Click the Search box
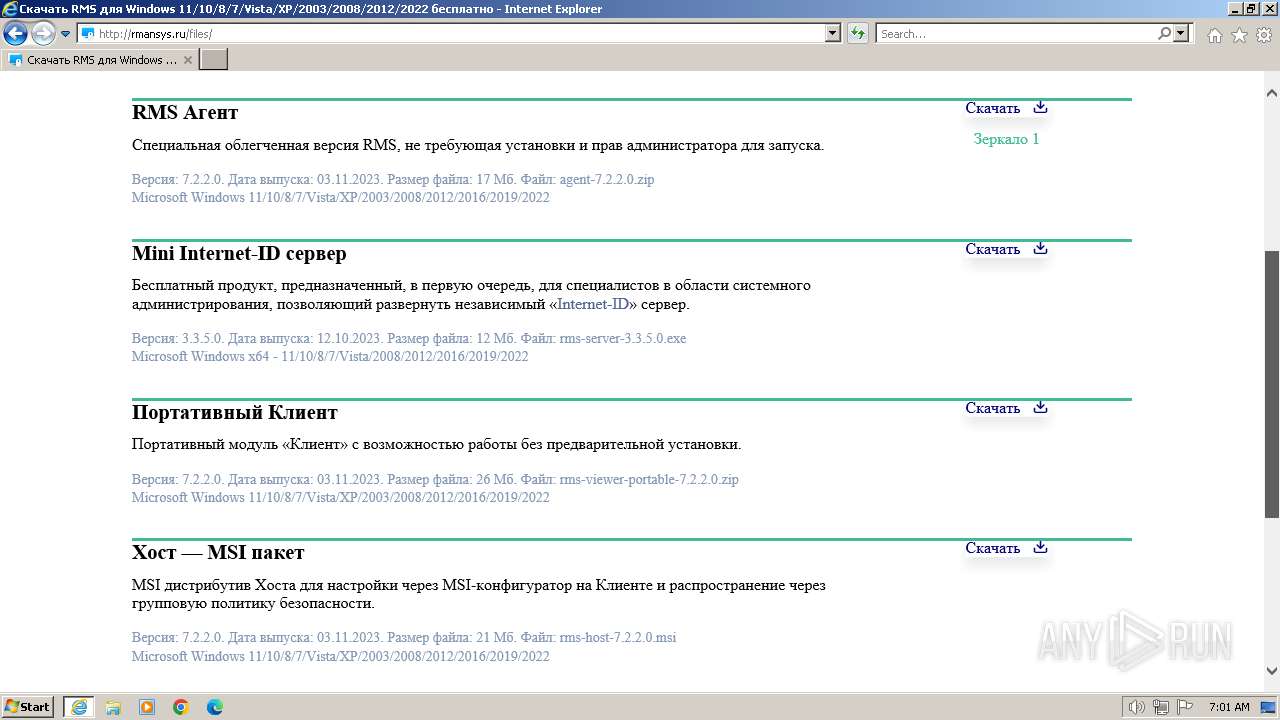Image resolution: width=1280 pixels, height=720 pixels. point(1016,33)
